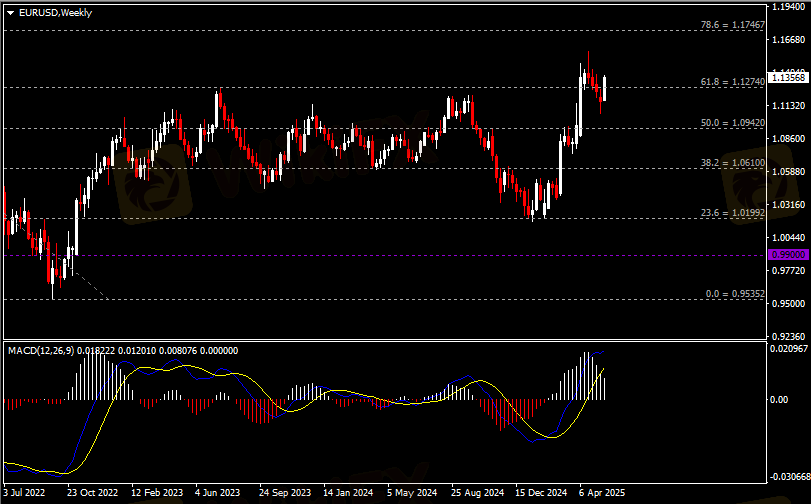Click the 1.03160 price scale value
This screenshot has width=811, height=504.
[x=789, y=205]
